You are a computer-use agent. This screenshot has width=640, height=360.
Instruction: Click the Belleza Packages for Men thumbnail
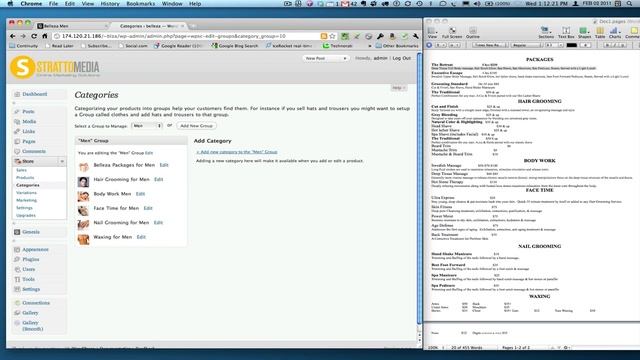click(x=83, y=167)
